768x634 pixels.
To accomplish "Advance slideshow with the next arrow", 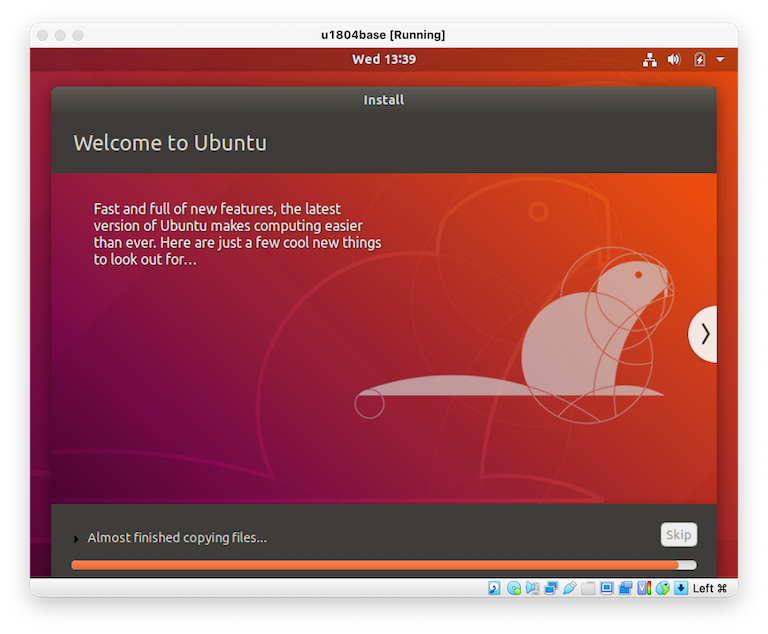I will click(x=704, y=334).
